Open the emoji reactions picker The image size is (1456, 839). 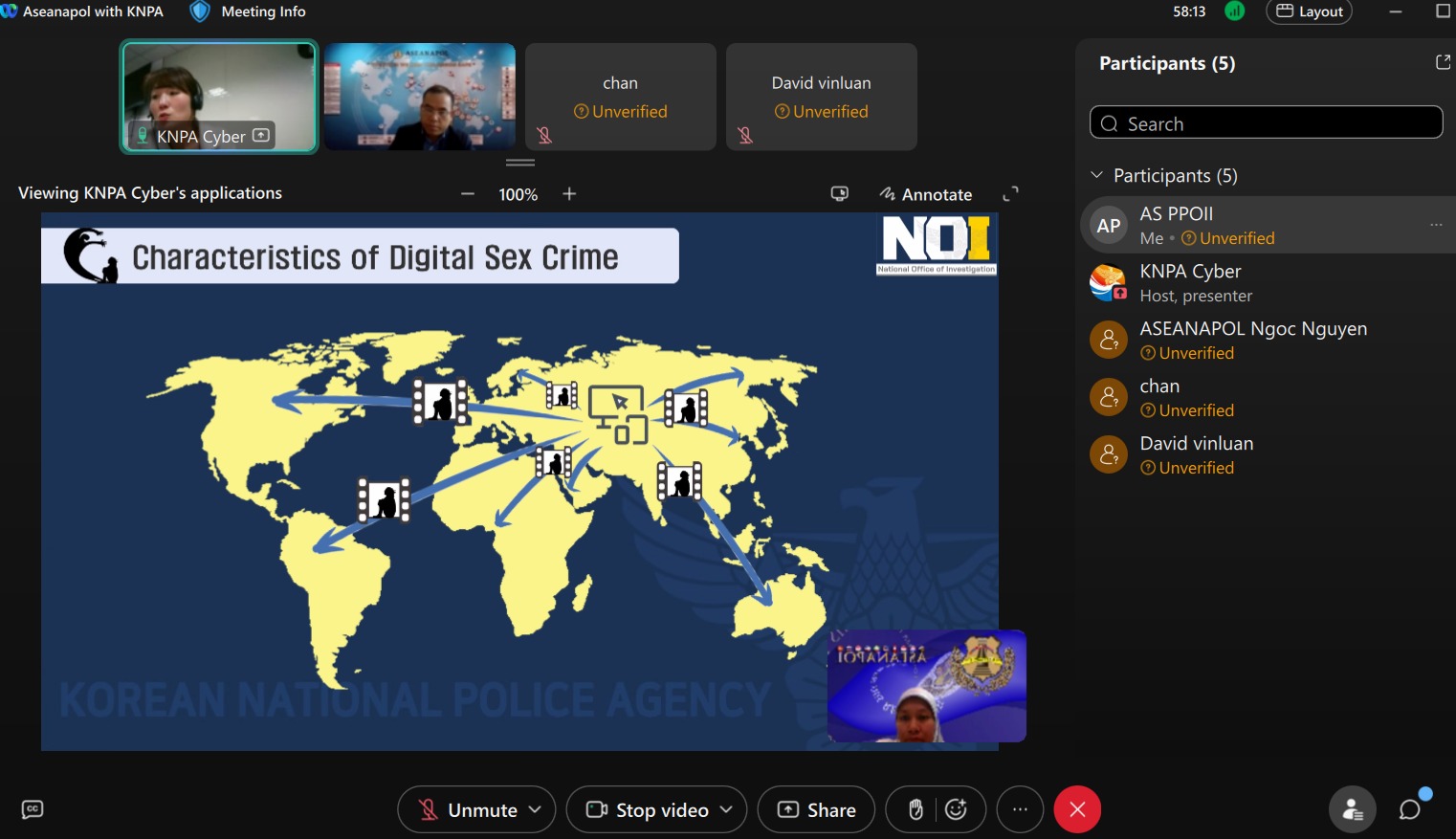coord(956,810)
